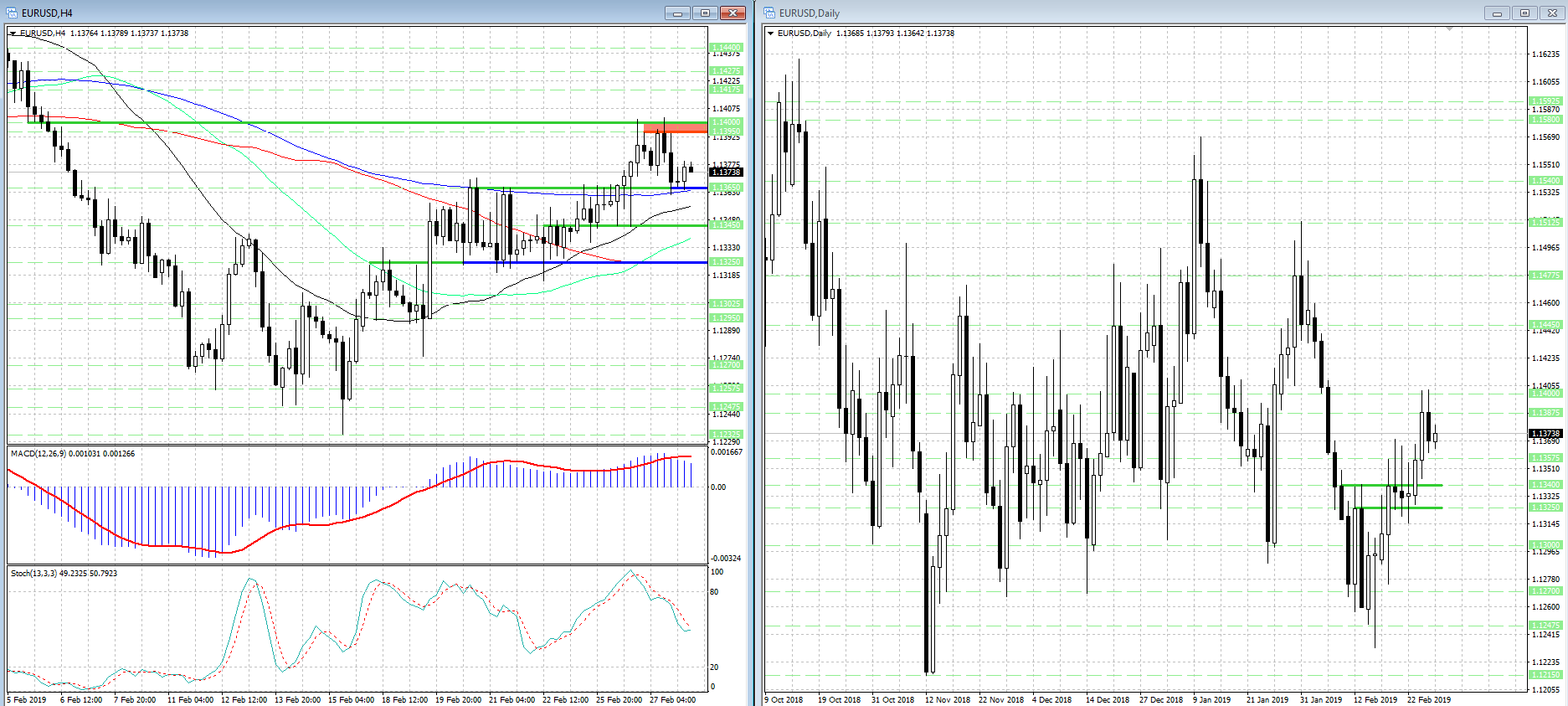Click the green 1.15925 level label on Daily
Viewport: 1568px width, 706px height.
1545,101
